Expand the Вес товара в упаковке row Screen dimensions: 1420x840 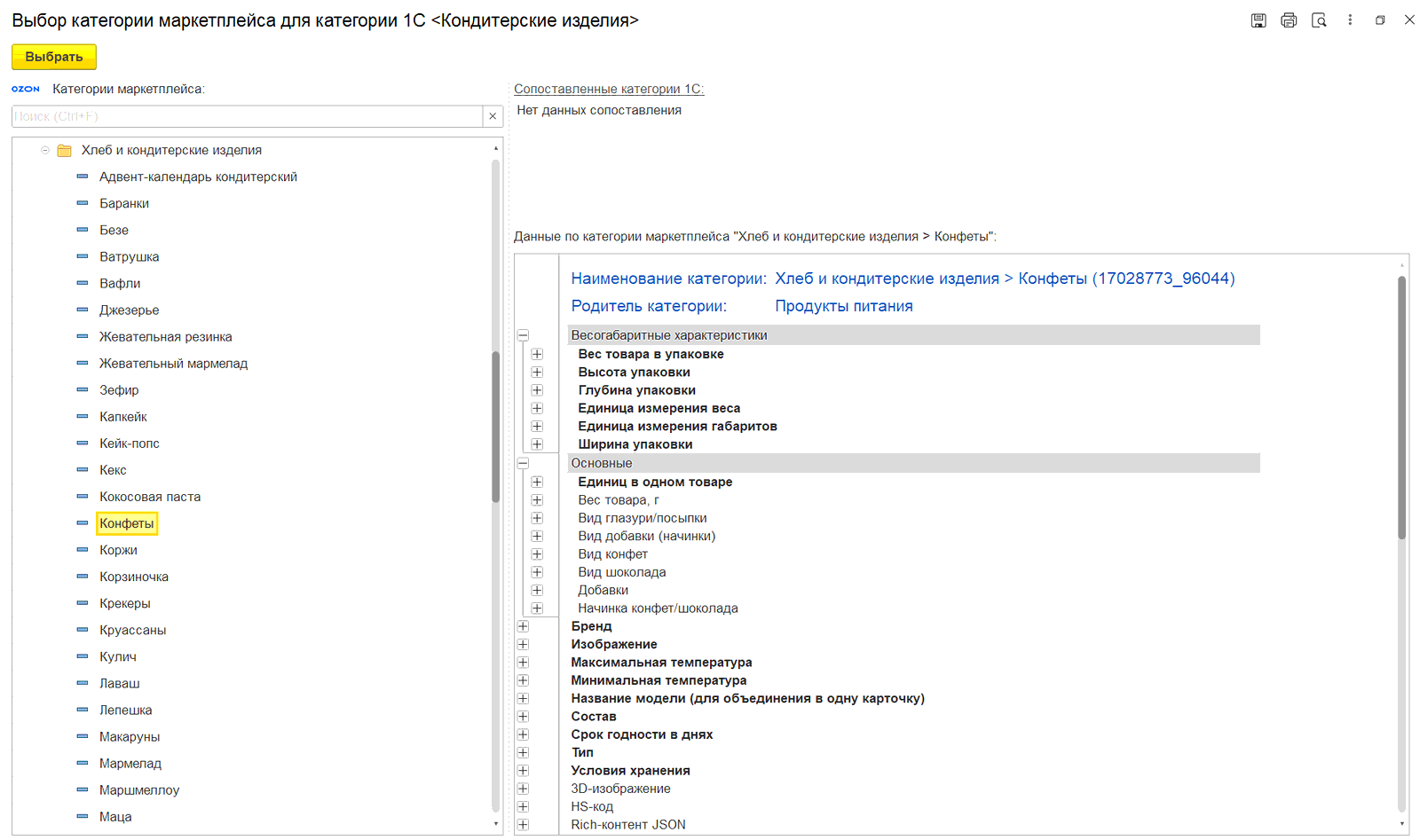pyautogui.click(x=537, y=354)
